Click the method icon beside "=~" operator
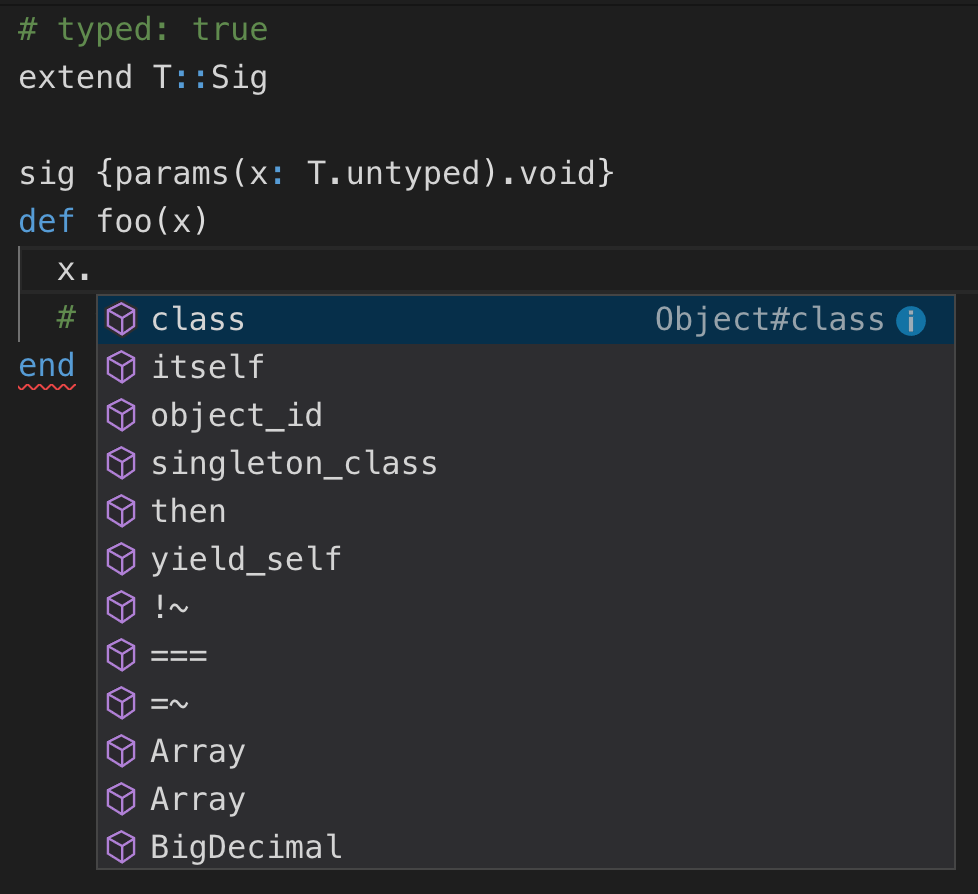The width and height of the screenshot is (978, 894). pyautogui.click(x=121, y=703)
